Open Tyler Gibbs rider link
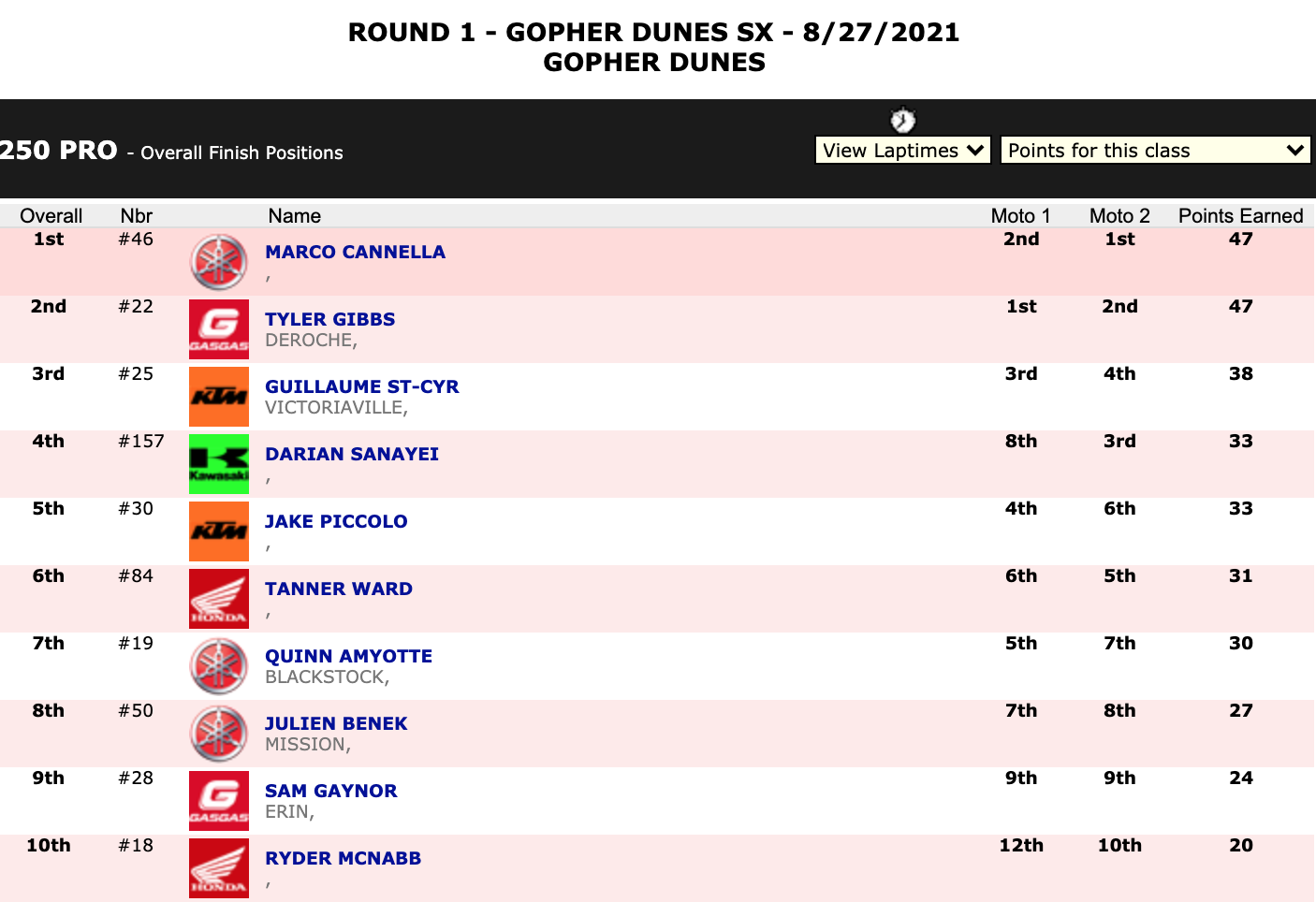 click(329, 319)
